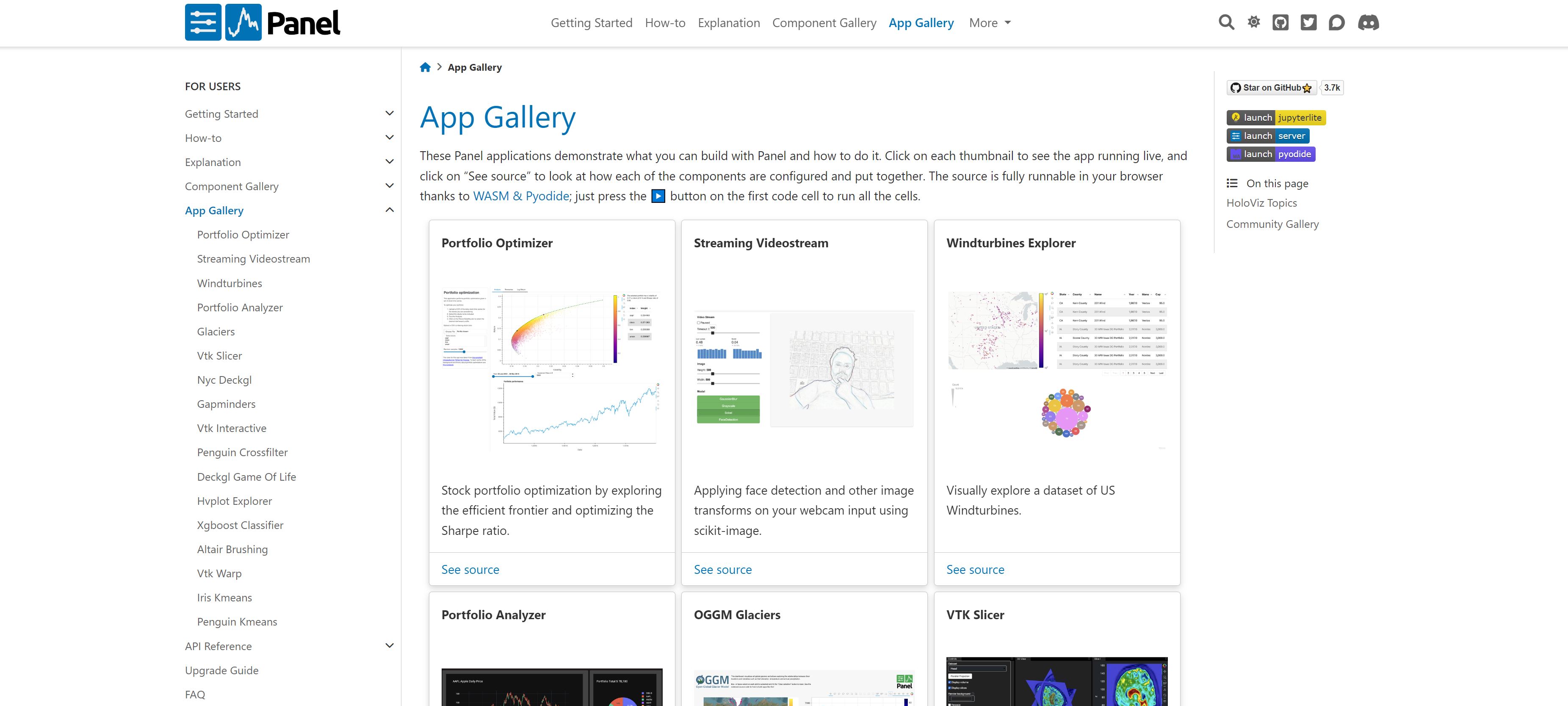Collapse the App Gallery sidebar section
Screen dimensions: 1568x706
(x=390, y=210)
